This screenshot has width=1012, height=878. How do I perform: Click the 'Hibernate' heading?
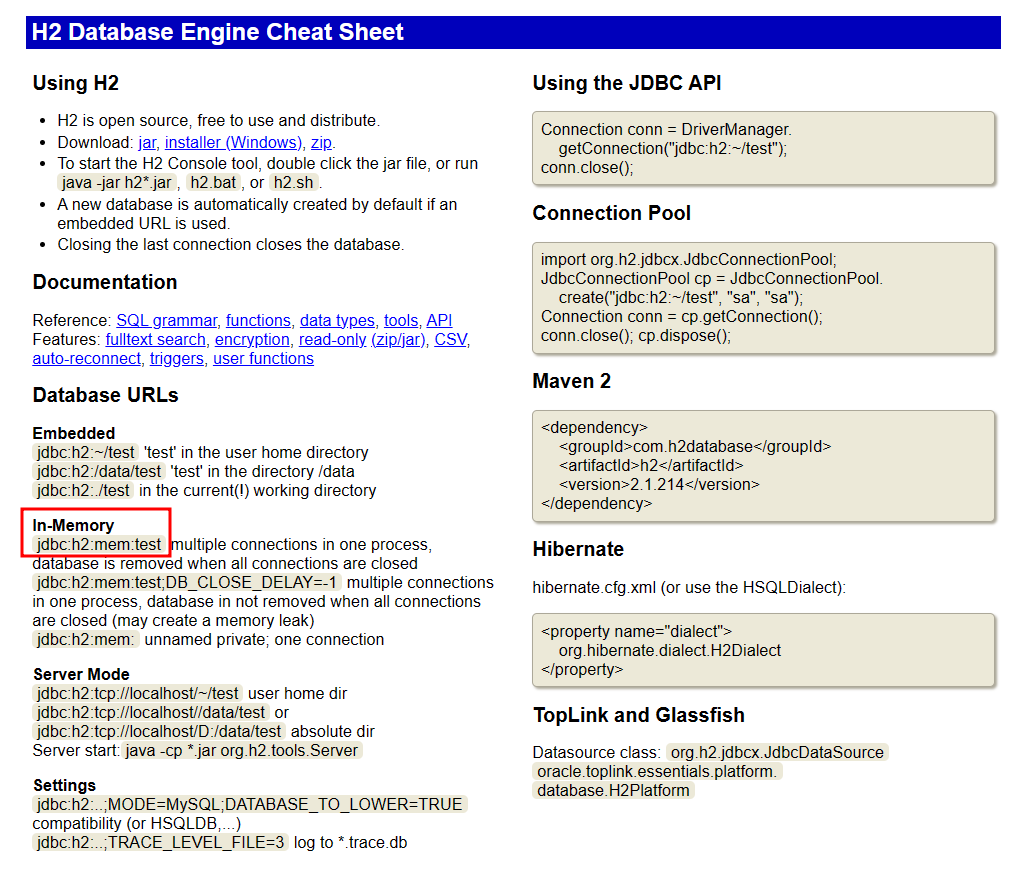coord(578,549)
